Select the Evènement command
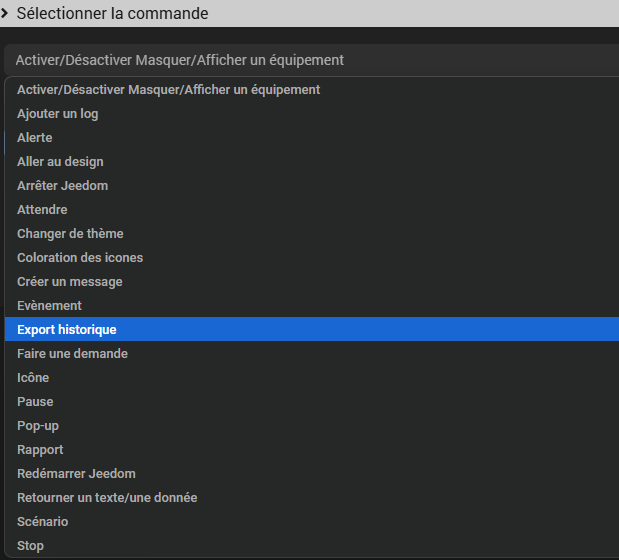Screen dimensions: 619x560 (x=312, y=305)
